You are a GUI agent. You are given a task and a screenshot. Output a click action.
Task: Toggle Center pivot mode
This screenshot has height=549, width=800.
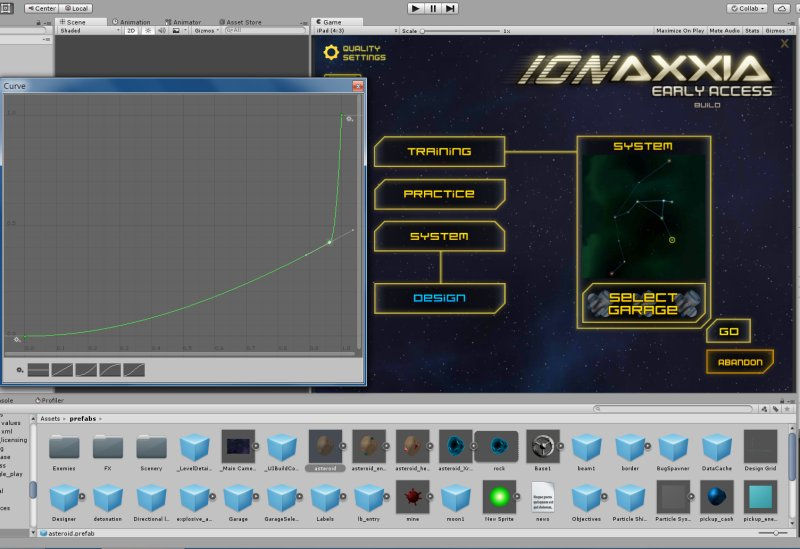[x=42, y=8]
